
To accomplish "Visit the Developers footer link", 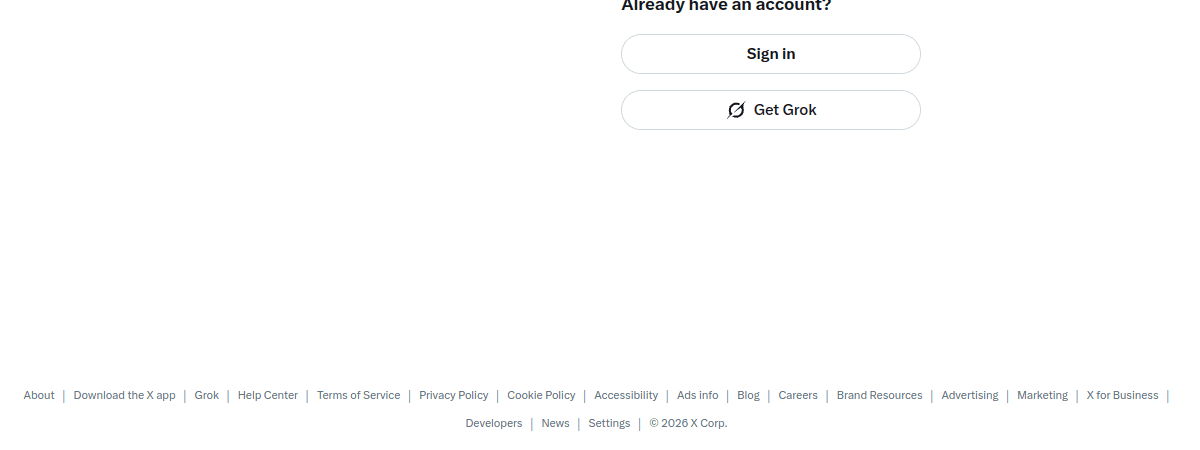I will (x=494, y=423).
